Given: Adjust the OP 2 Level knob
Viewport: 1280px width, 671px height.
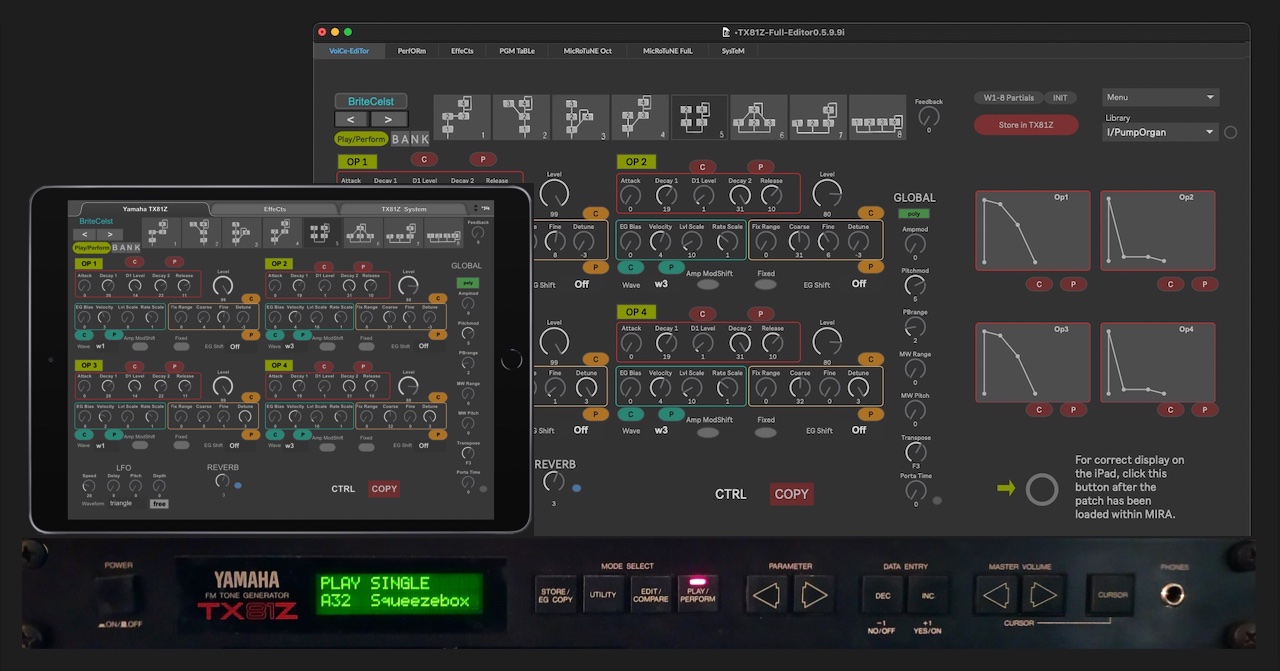Looking at the screenshot, I should click(x=826, y=194).
